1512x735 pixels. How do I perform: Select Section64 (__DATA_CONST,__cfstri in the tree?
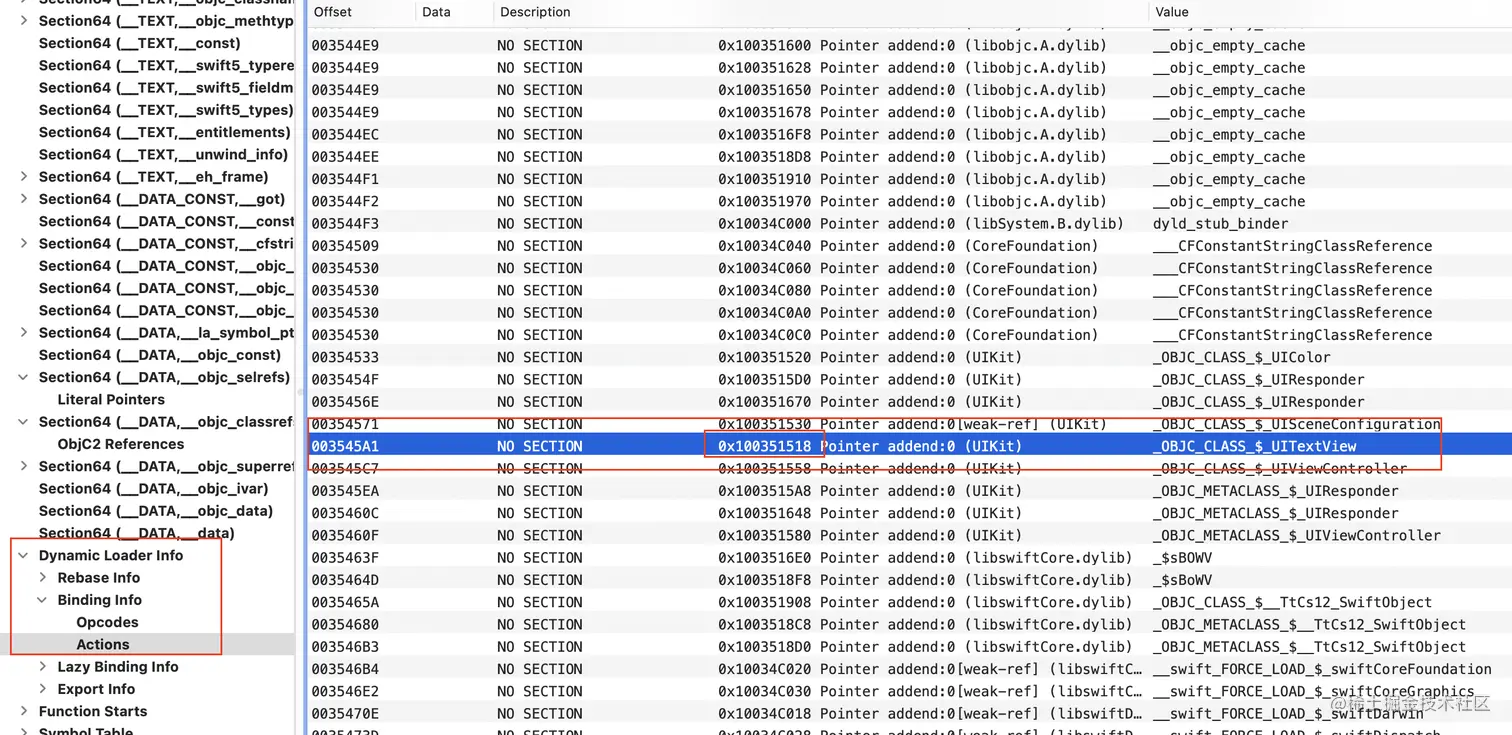[166, 243]
